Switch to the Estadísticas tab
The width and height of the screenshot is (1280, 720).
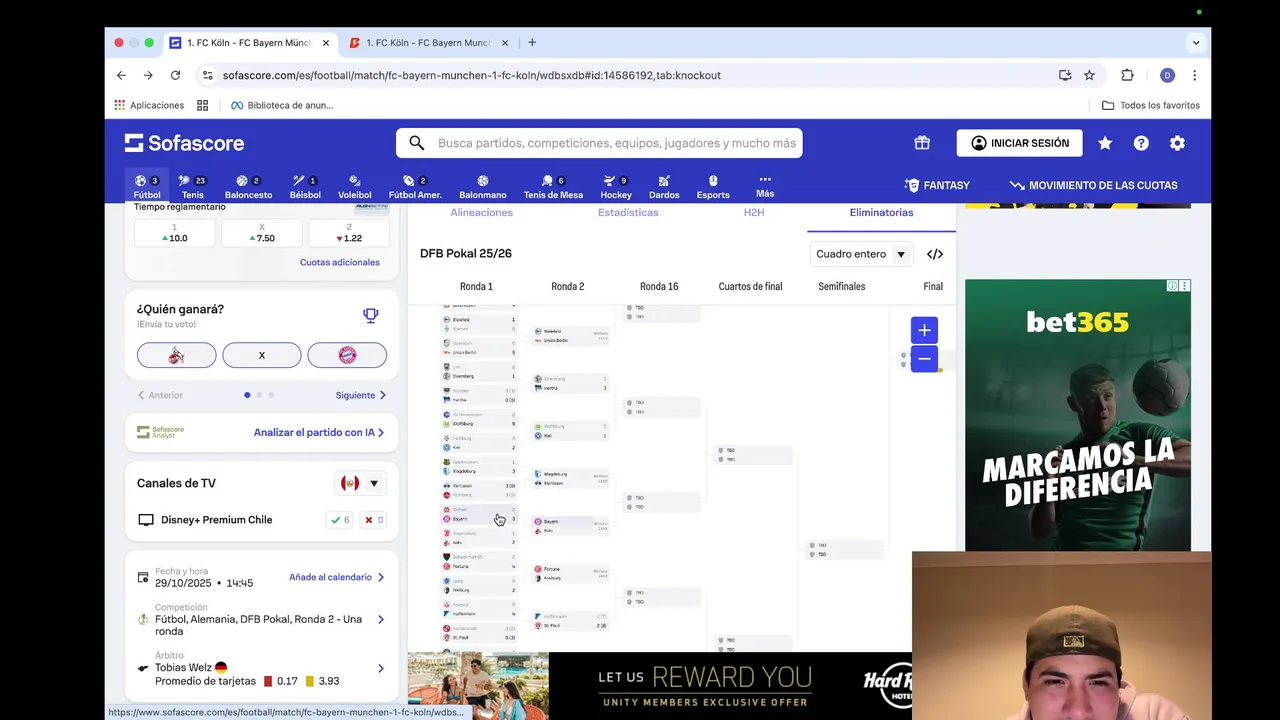click(628, 213)
